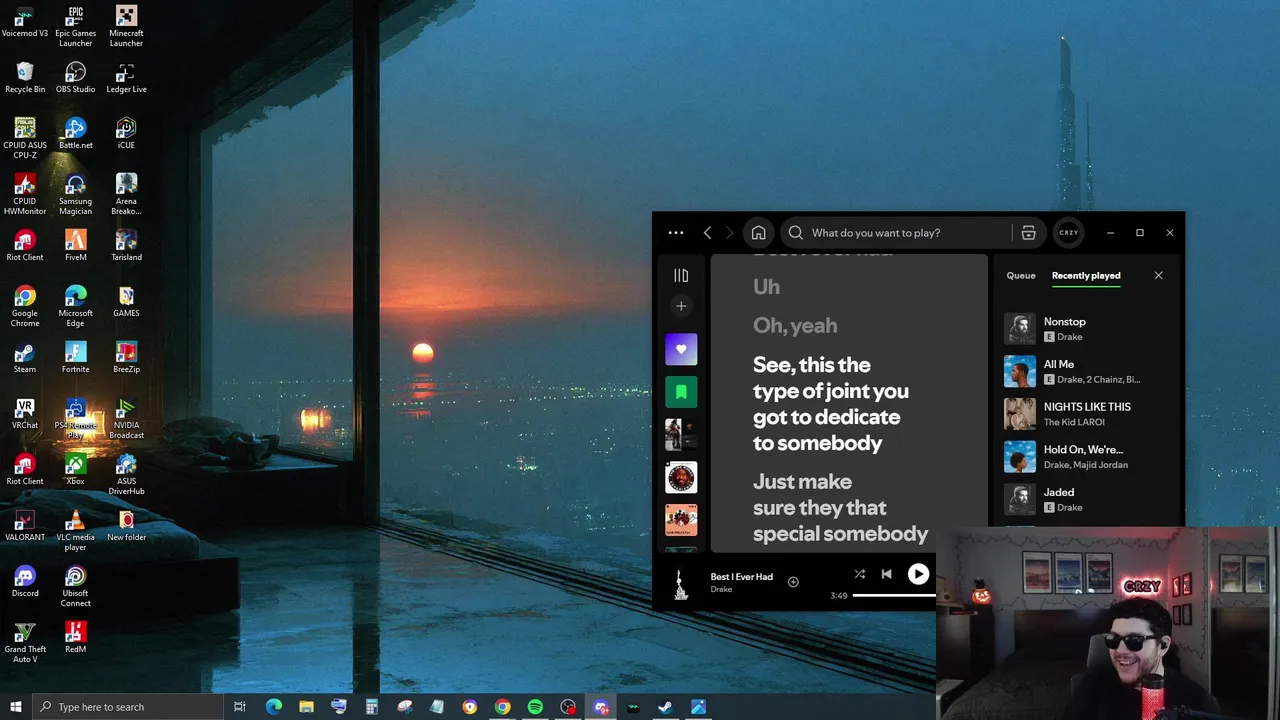The height and width of the screenshot is (720, 1280).
Task: Expand Your Library sidebar
Action: coord(681,275)
